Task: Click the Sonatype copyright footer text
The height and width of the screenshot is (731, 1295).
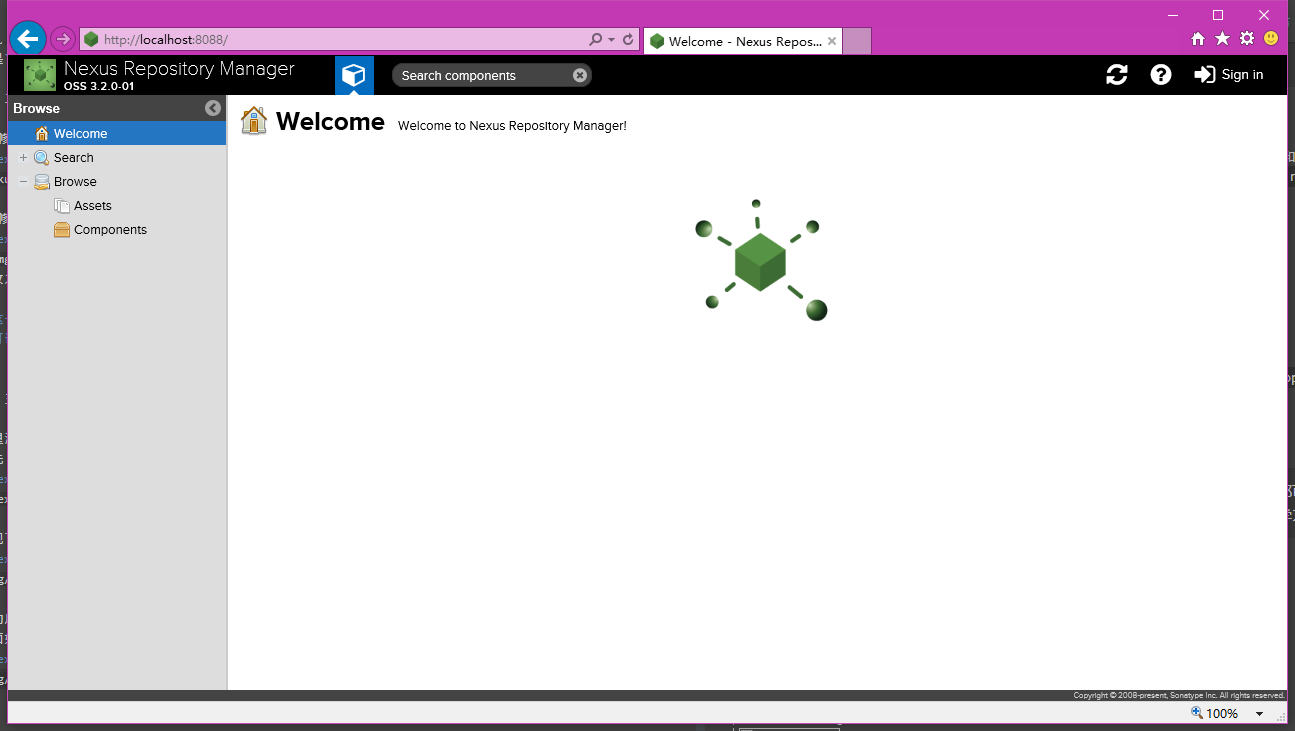Action: pyautogui.click(x=1179, y=695)
